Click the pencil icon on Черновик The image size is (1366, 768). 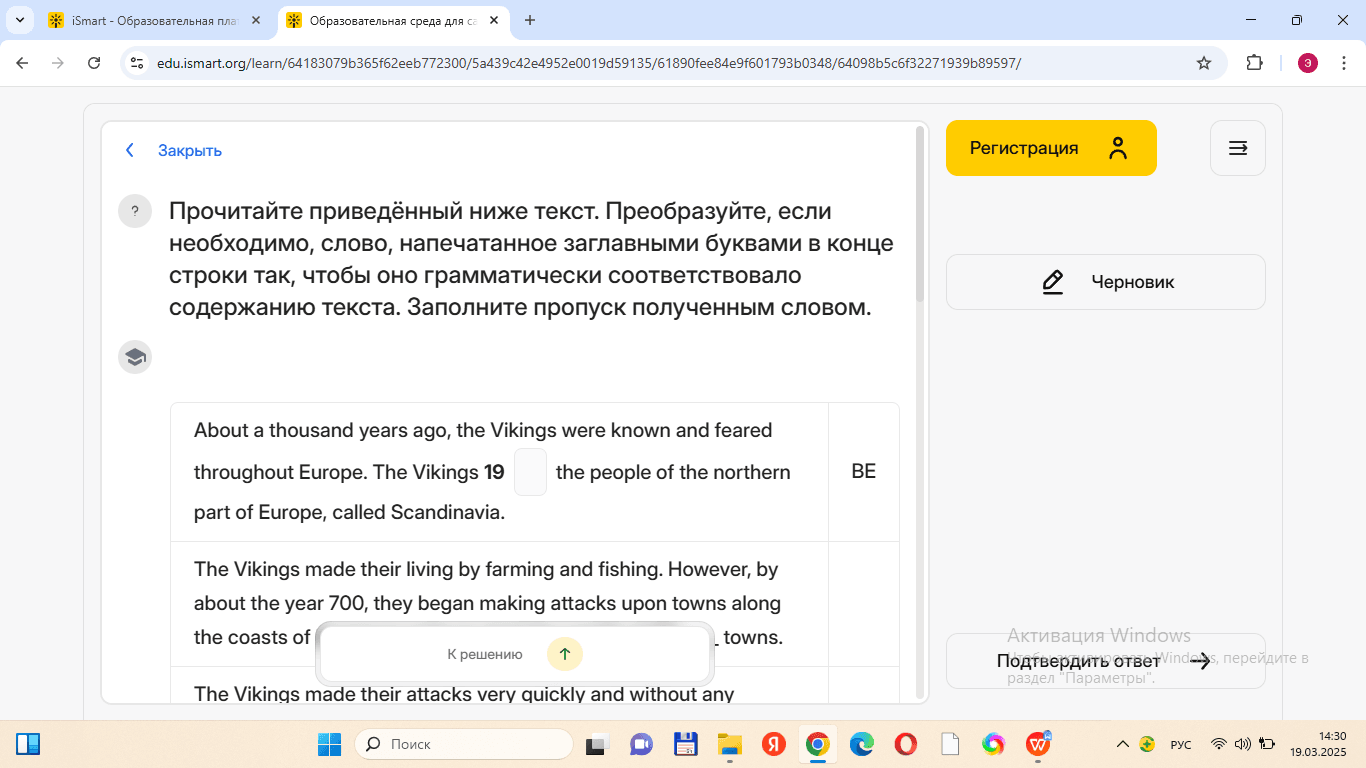1052,282
